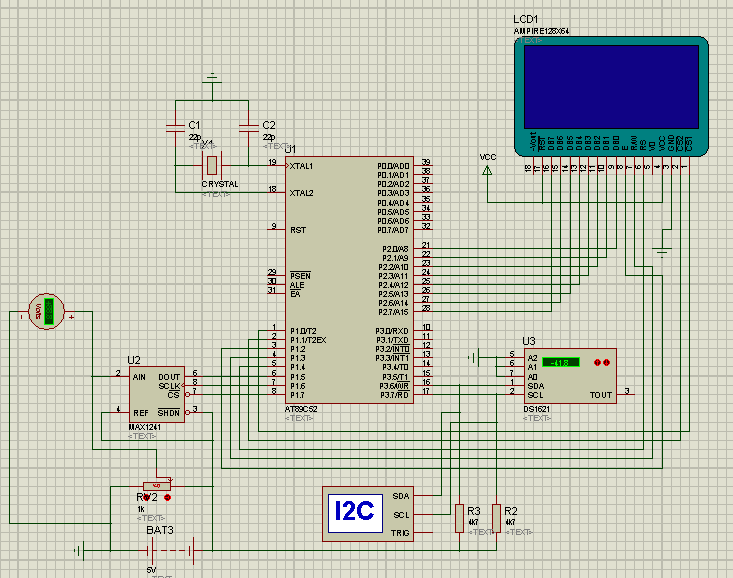This screenshot has width=733, height=578.
Task: Click the I2C debugger logo box
Action: pyautogui.click(x=355, y=513)
